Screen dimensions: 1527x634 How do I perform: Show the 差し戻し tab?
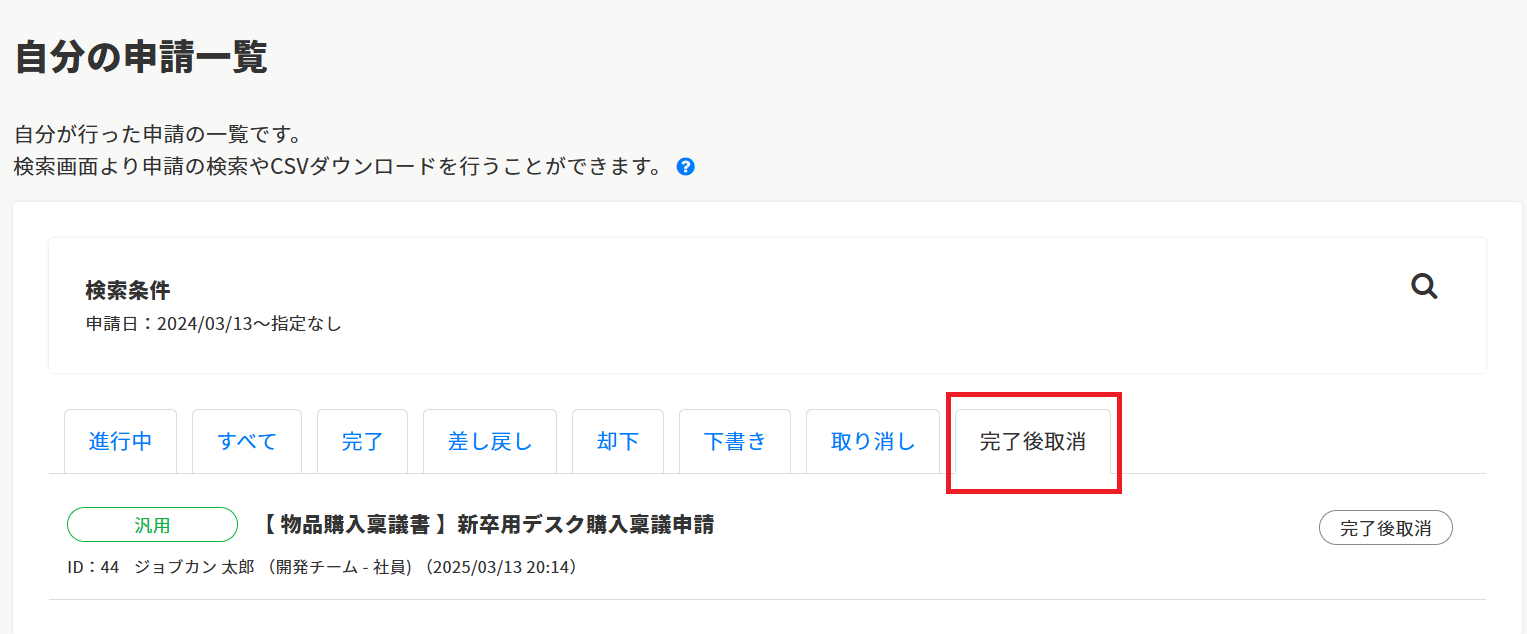489,441
